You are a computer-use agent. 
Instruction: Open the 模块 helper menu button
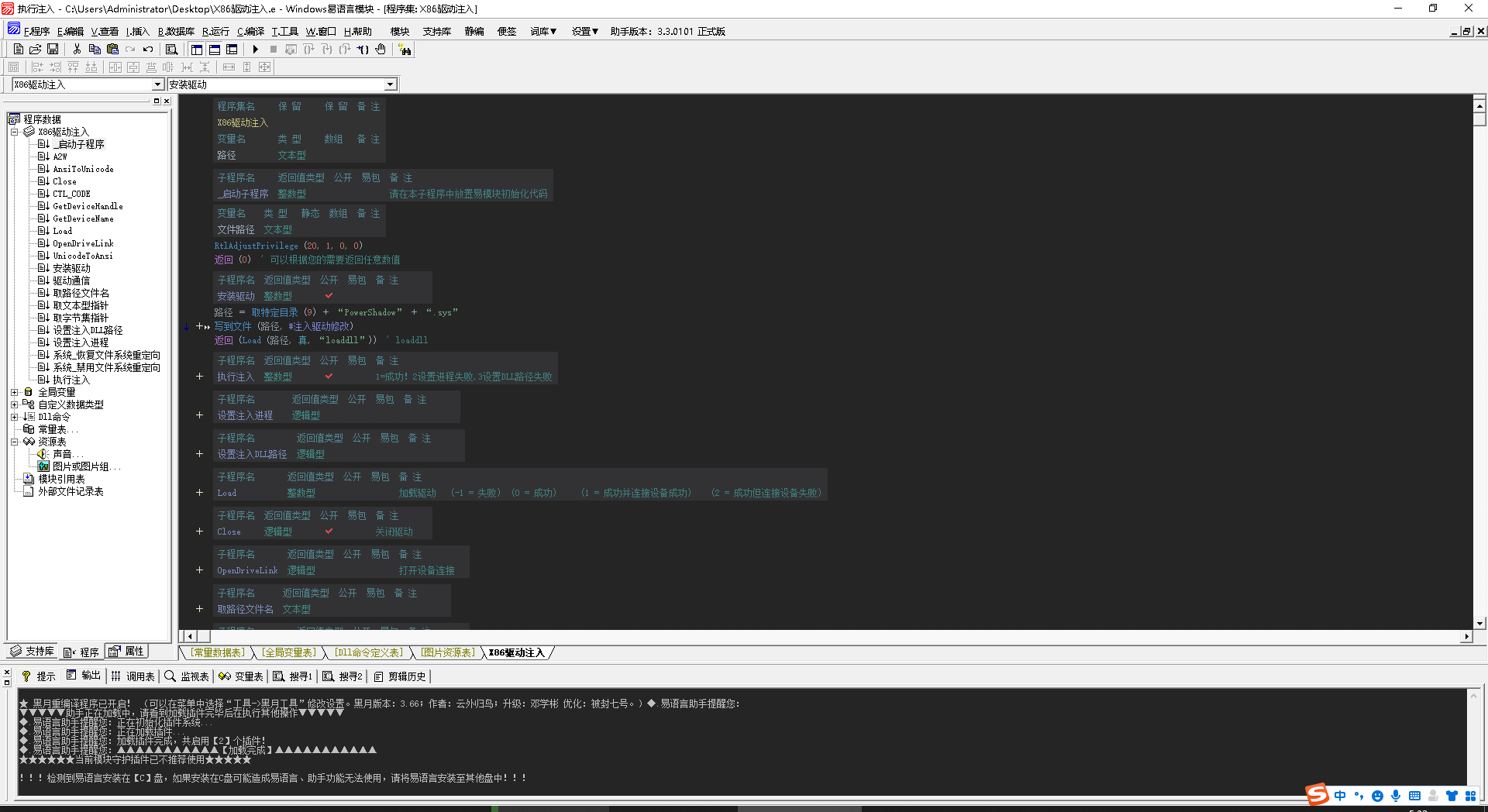400,32
